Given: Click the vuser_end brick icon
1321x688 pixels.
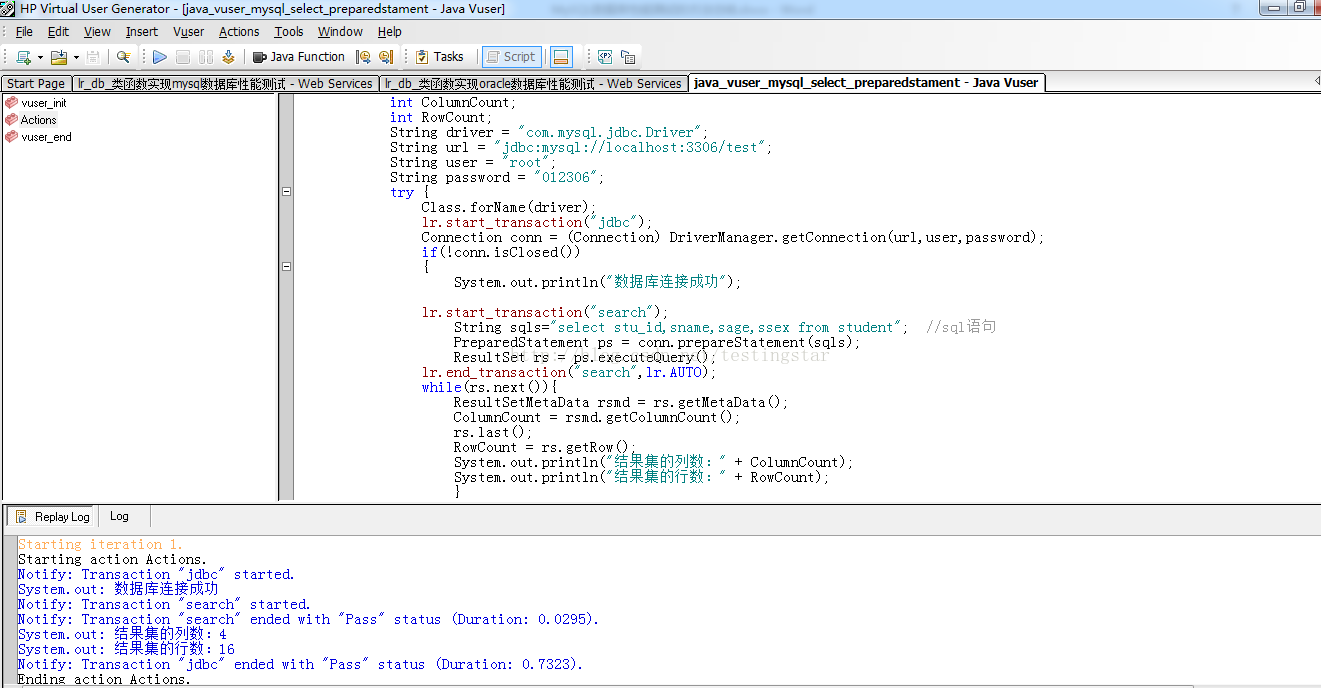Looking at the screenshot, I should click(x=11, y=137).
